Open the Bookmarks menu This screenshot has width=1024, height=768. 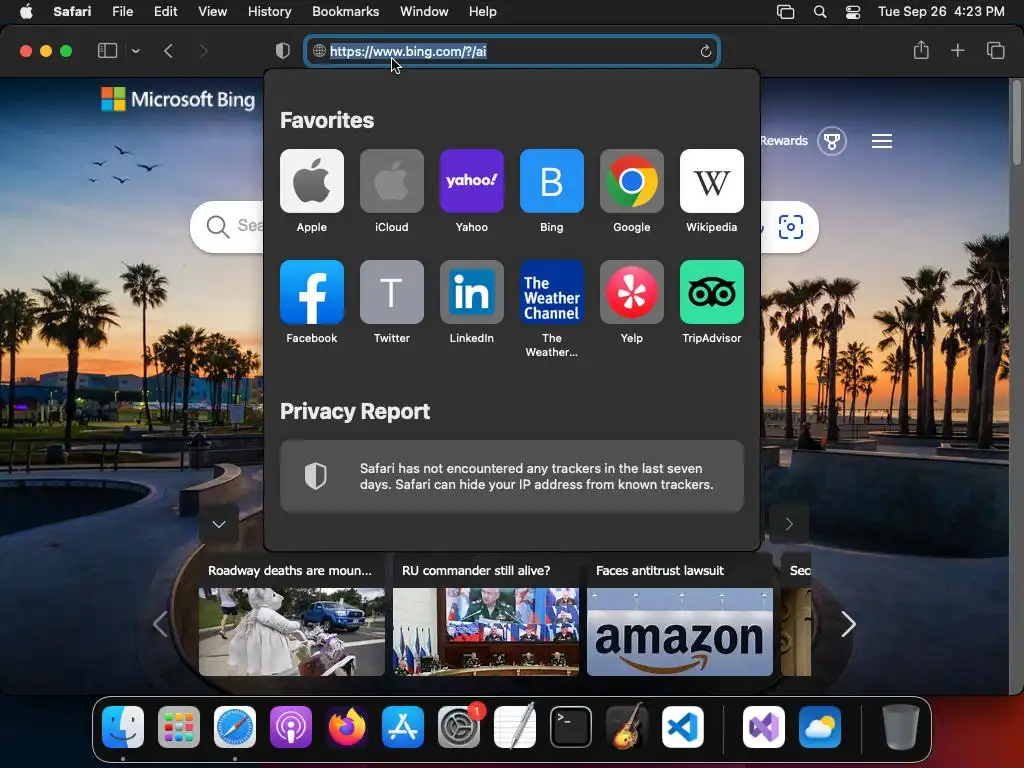[345, 12]
